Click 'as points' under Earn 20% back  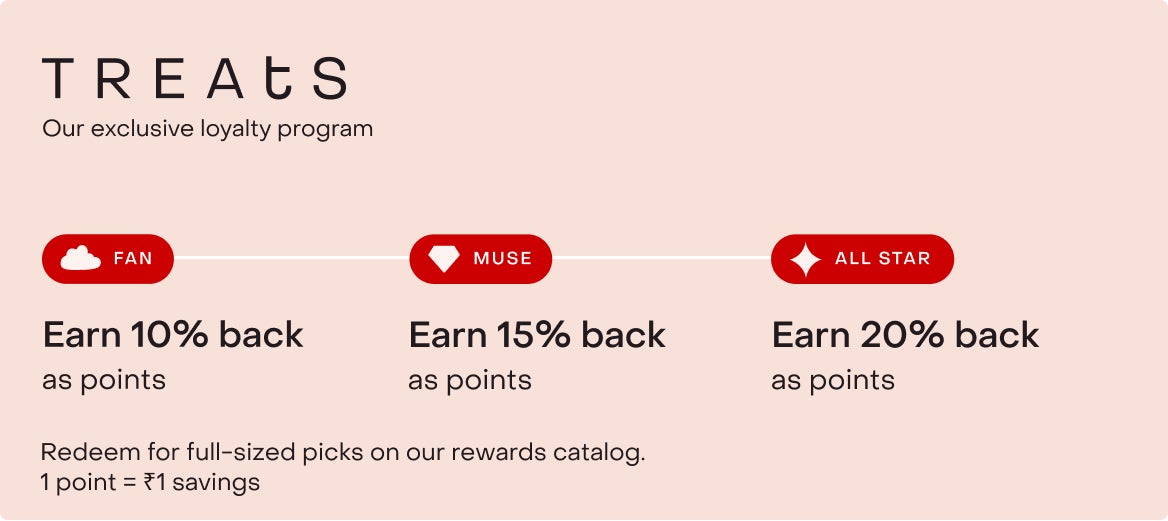point(833,380)
